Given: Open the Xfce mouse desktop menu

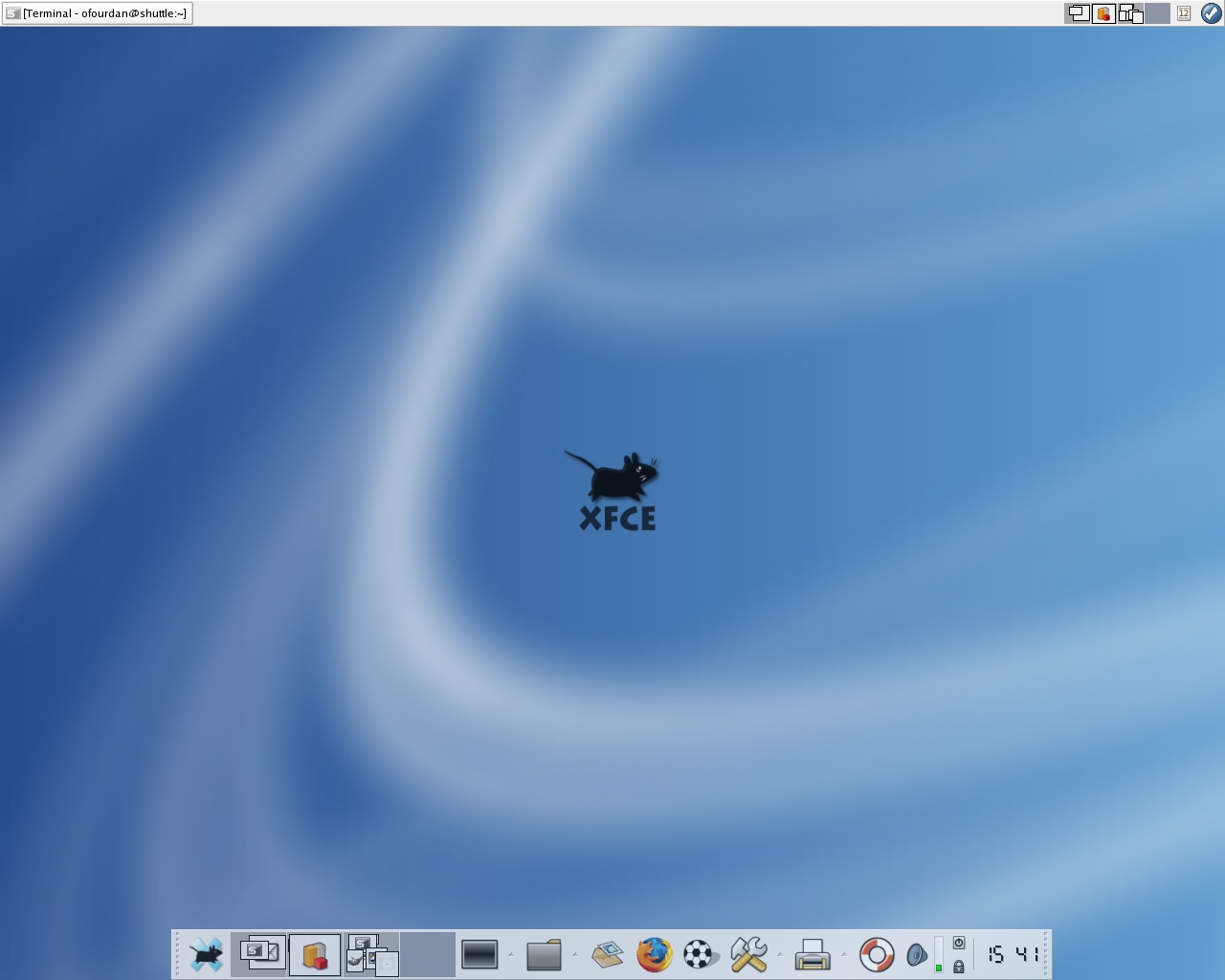Looking at the screenshot, I should tap(206, 954).
